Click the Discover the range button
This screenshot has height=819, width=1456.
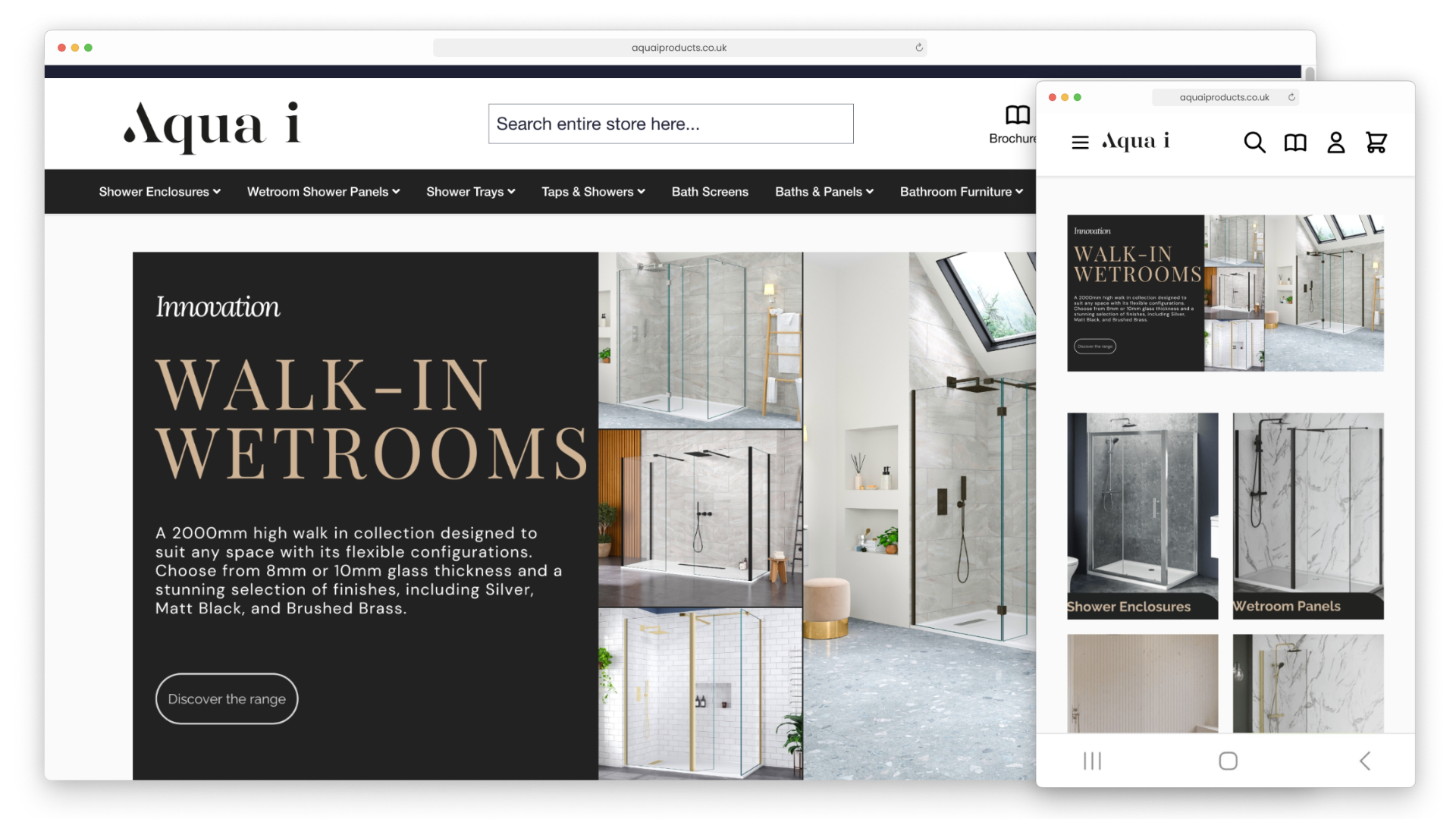[x=226, y=698]
